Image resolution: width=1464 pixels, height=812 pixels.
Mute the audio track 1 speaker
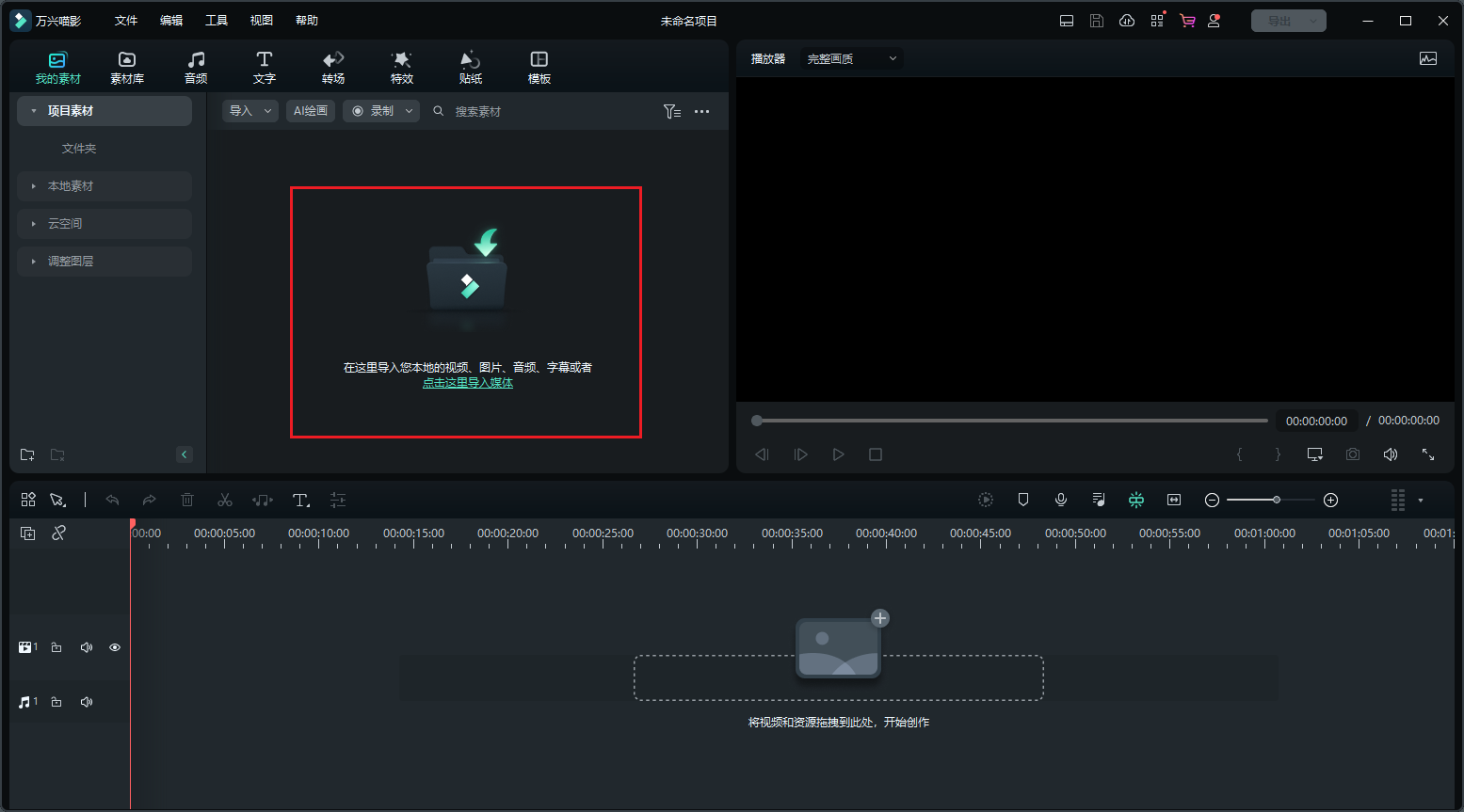coord(87,702)
